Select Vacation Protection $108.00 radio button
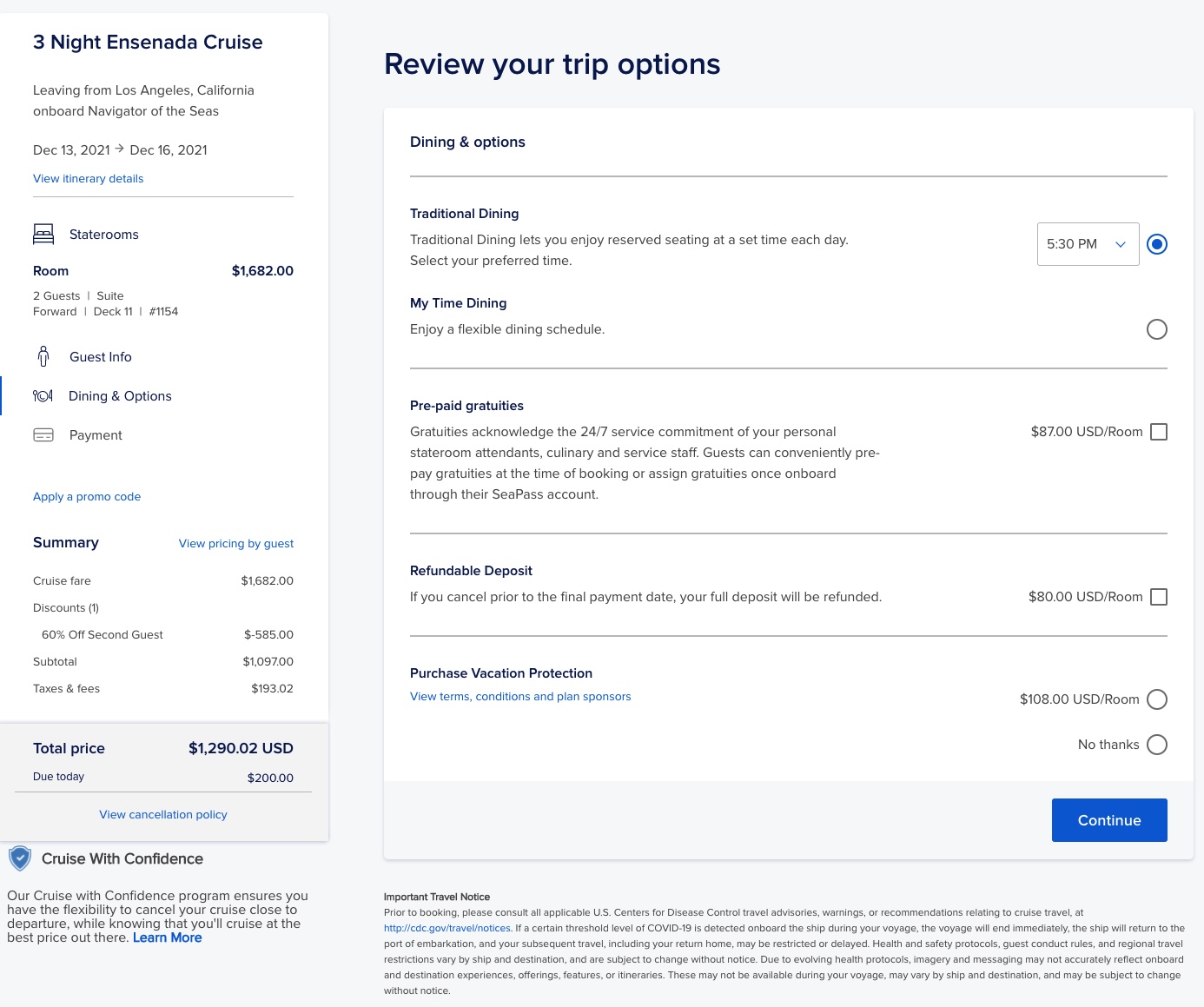 pyautogui.click(x=1157, y=699)
